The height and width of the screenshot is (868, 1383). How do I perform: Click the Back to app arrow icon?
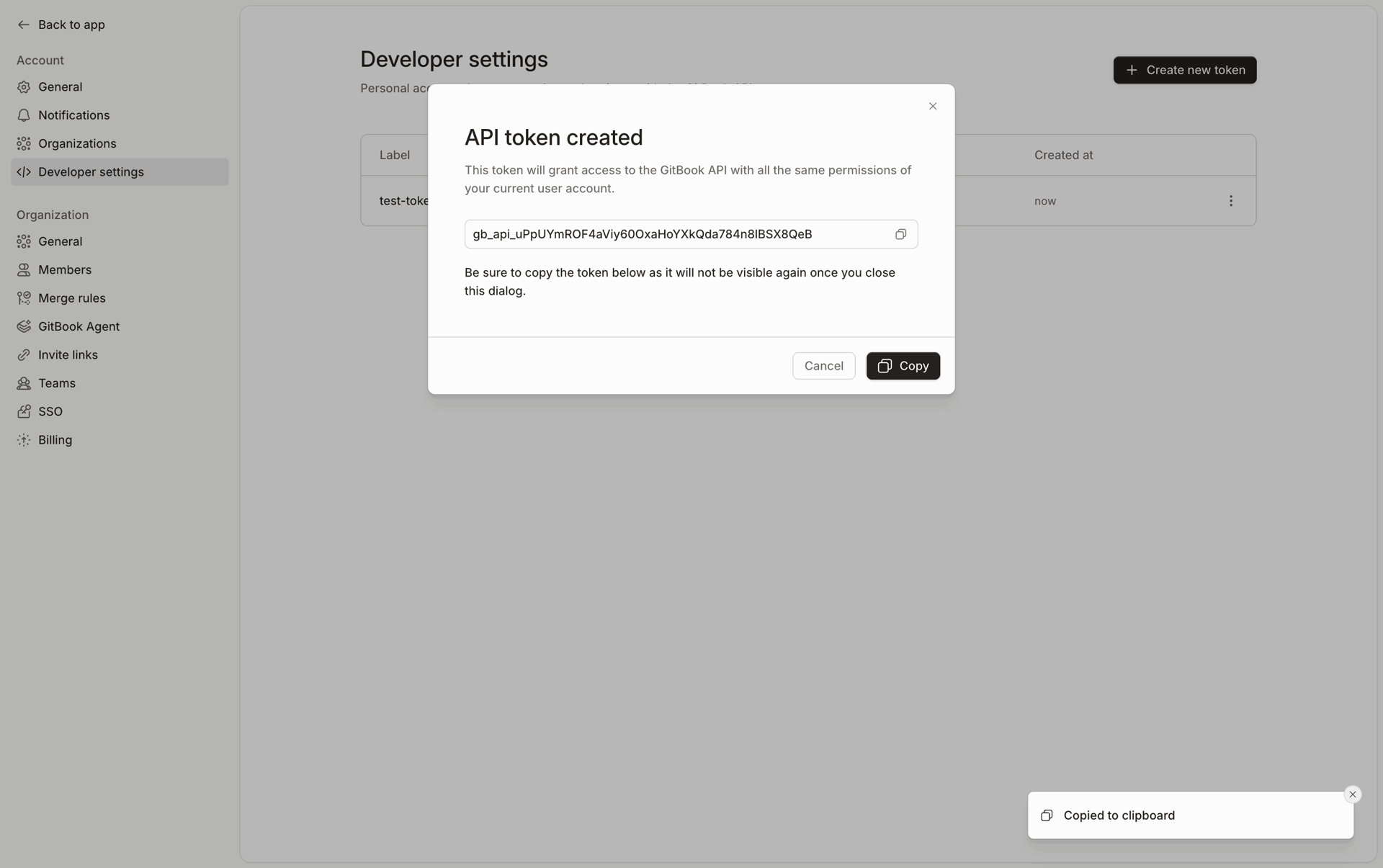coord(24,24)
